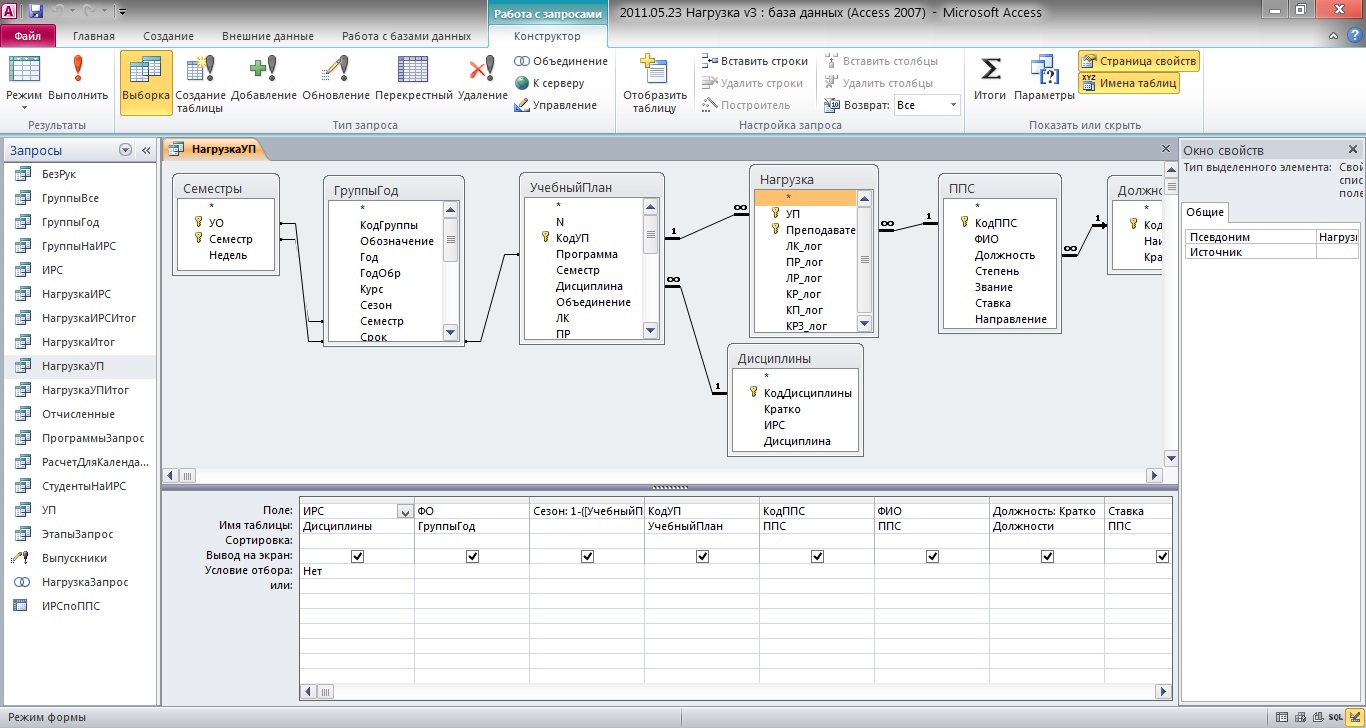Viewport: 1366px width, 728px height.
Task: Open the Запросы navigation pane menu
Action: (x=125, y=150)
